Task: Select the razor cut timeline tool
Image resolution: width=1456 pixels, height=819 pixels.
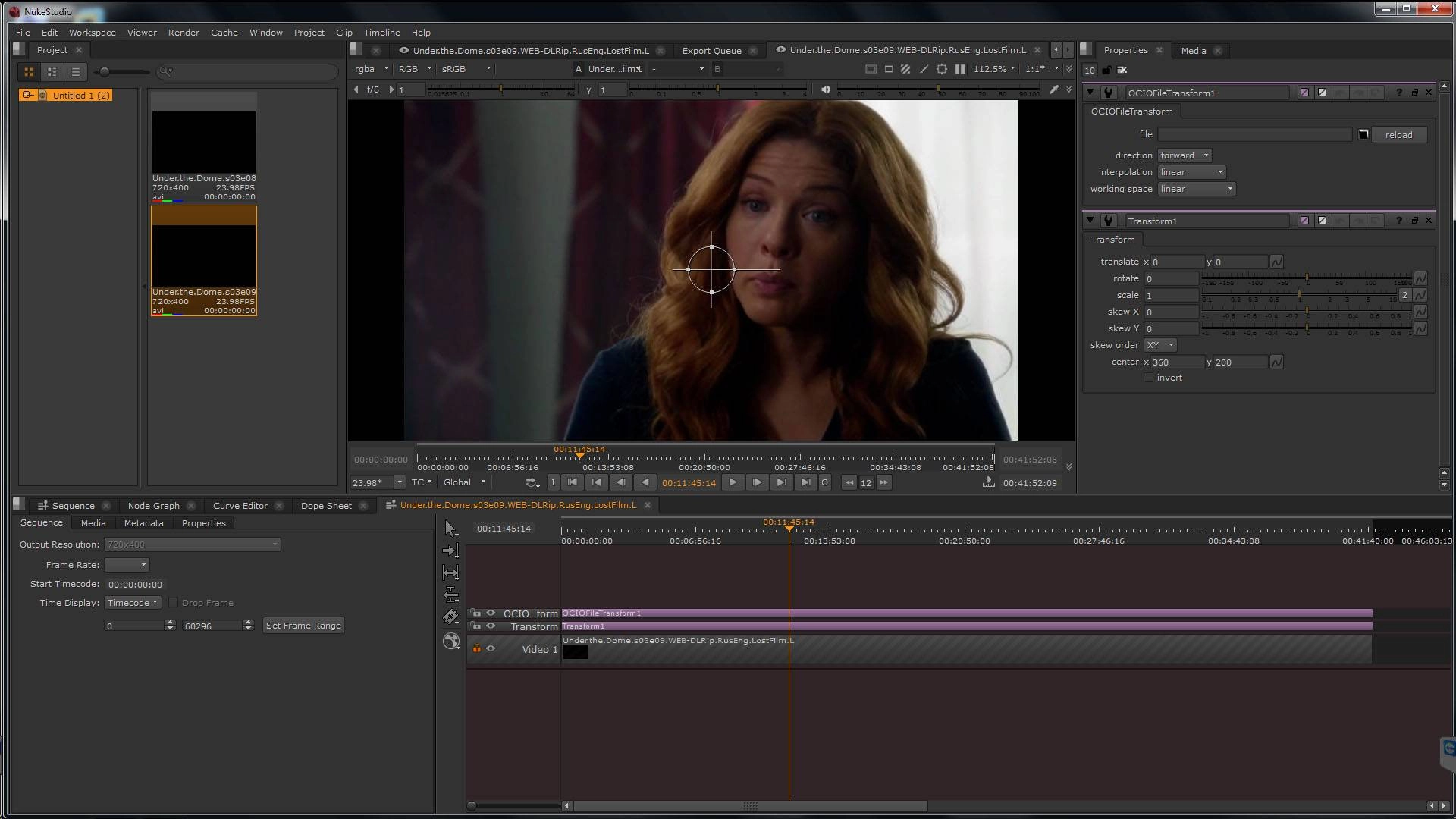Action: [450, 617]
